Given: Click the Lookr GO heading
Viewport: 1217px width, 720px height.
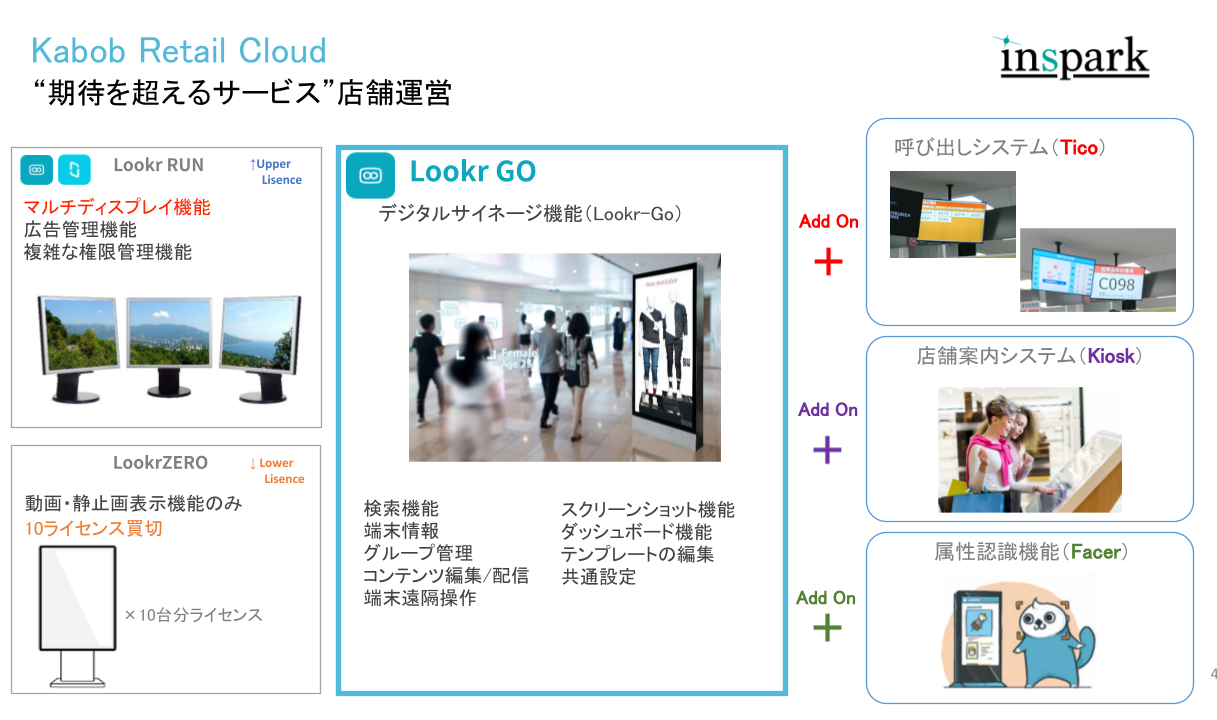Looking at the screenshot, I should click(473, 172).
